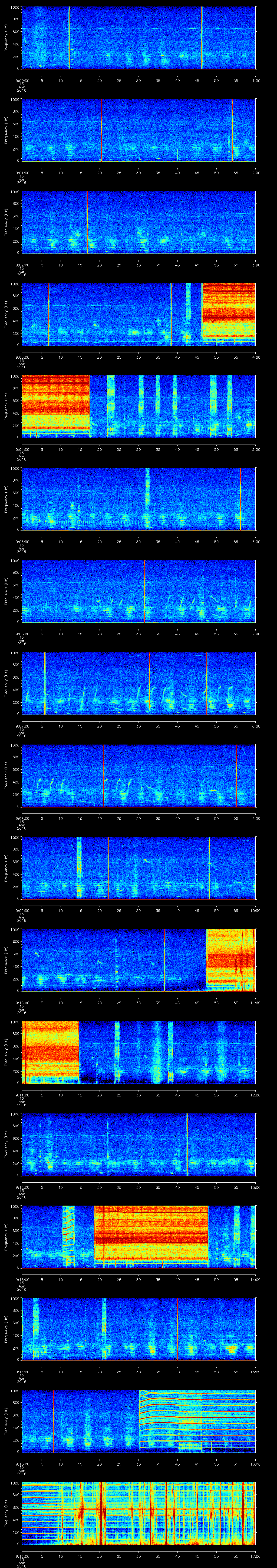The height and width of the screenshot is (1568, 277).
Task: Click the spectrogram panel starting at 9:03:00
Action: pos(138,315)
